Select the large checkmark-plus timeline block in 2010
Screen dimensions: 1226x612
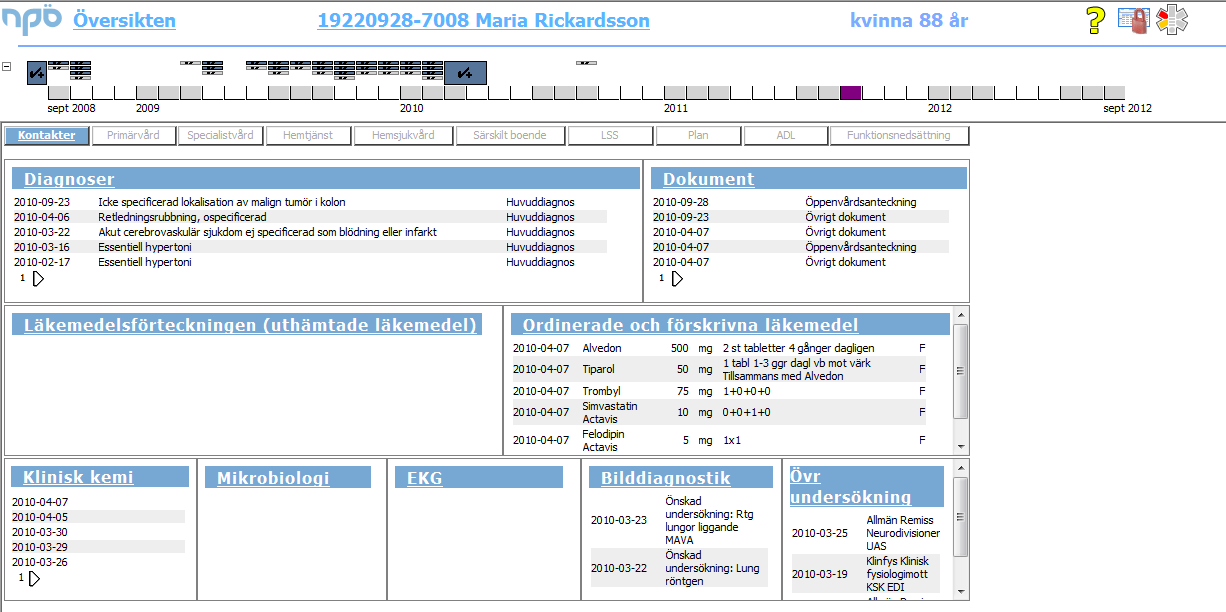[x=465, y=73]
